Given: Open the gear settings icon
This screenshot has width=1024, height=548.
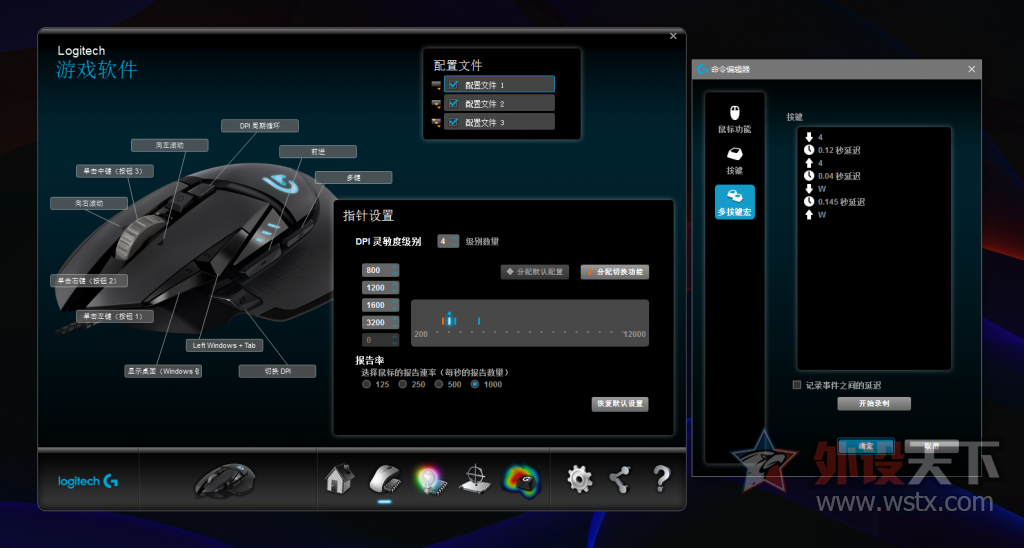Looking at the screenshot, I should 579,480.
